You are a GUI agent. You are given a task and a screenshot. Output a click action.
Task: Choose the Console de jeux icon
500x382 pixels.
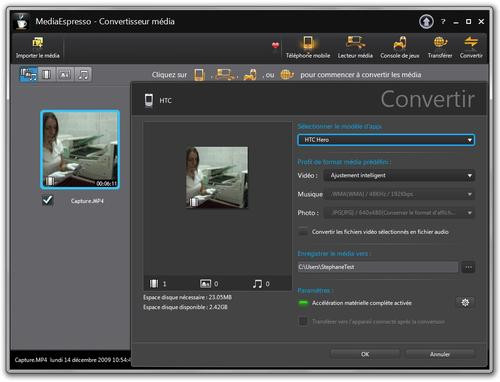tap(400, 43)
